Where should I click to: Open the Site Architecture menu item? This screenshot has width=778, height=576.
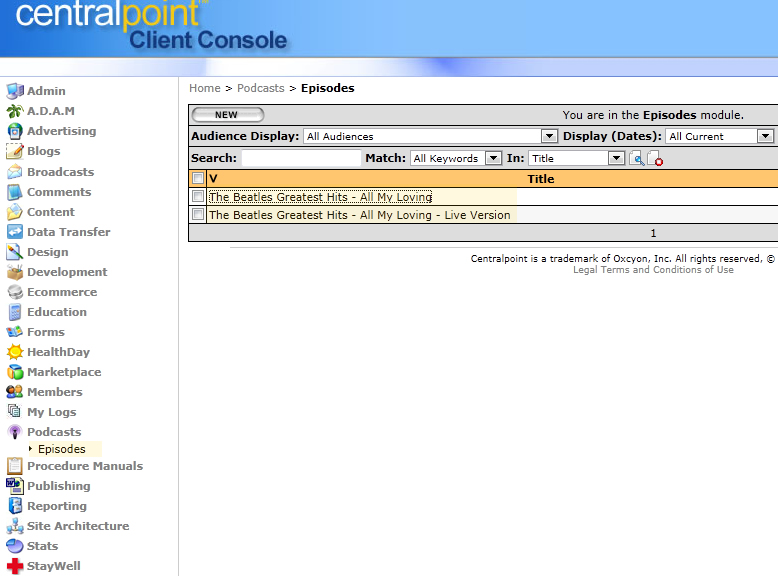click(x=78, y=526)
